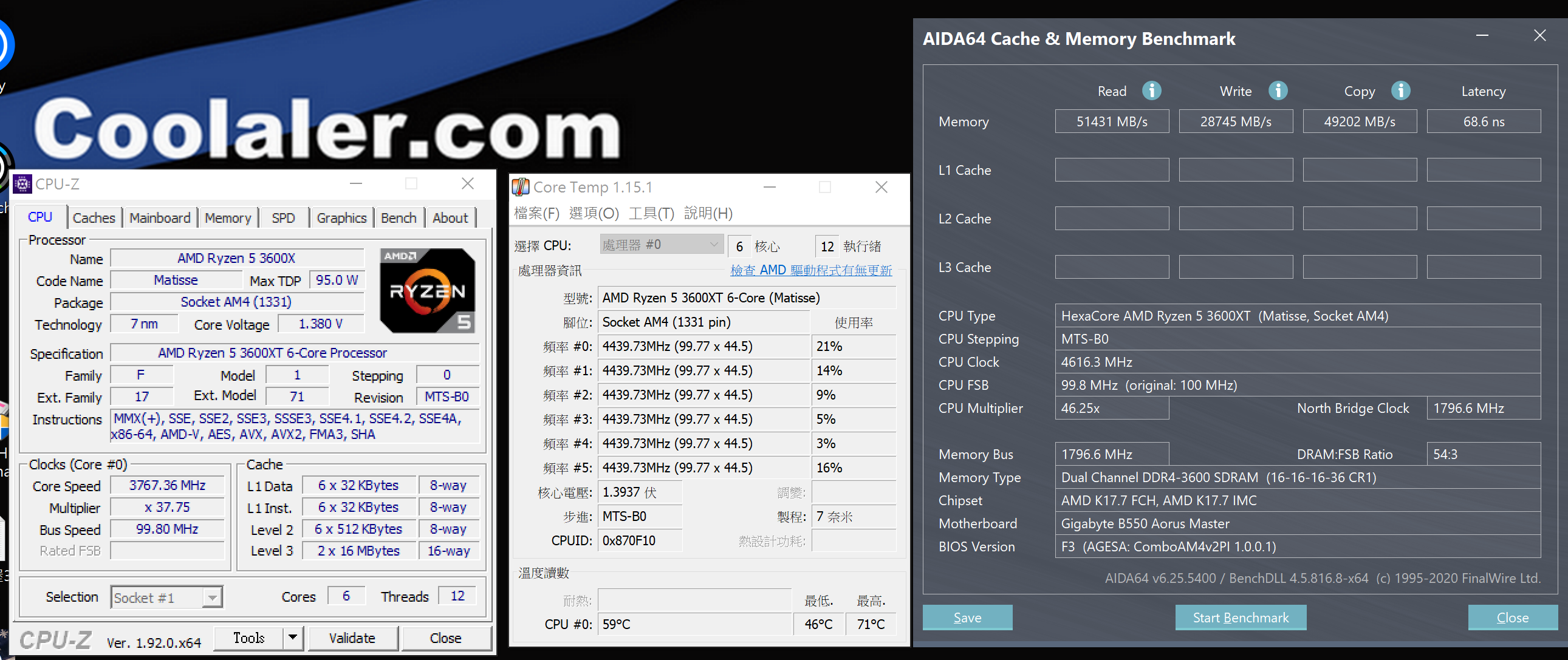
Task: Minimize the Core Temp window
Action: point(769,187)
